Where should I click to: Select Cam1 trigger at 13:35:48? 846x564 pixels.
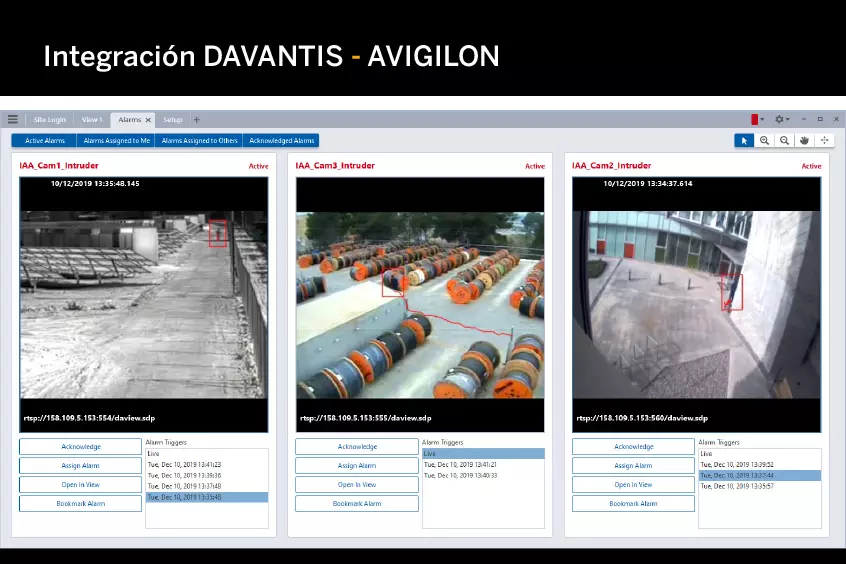tap(207, 497)
